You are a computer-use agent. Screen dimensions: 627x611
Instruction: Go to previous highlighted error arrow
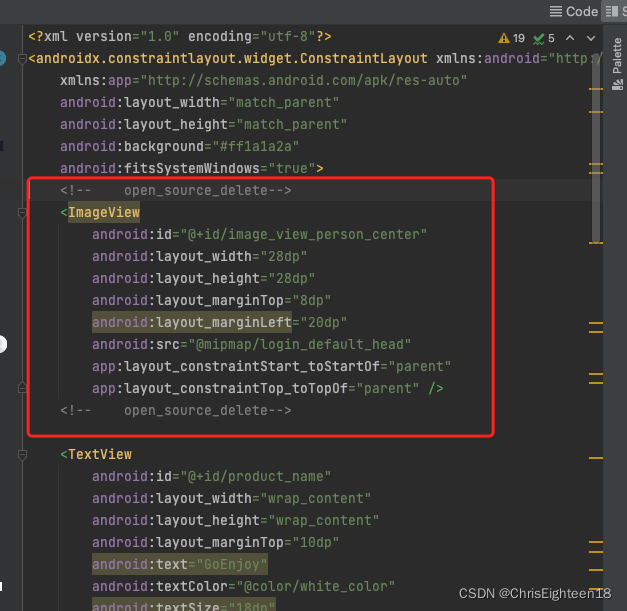click(570, 38)
